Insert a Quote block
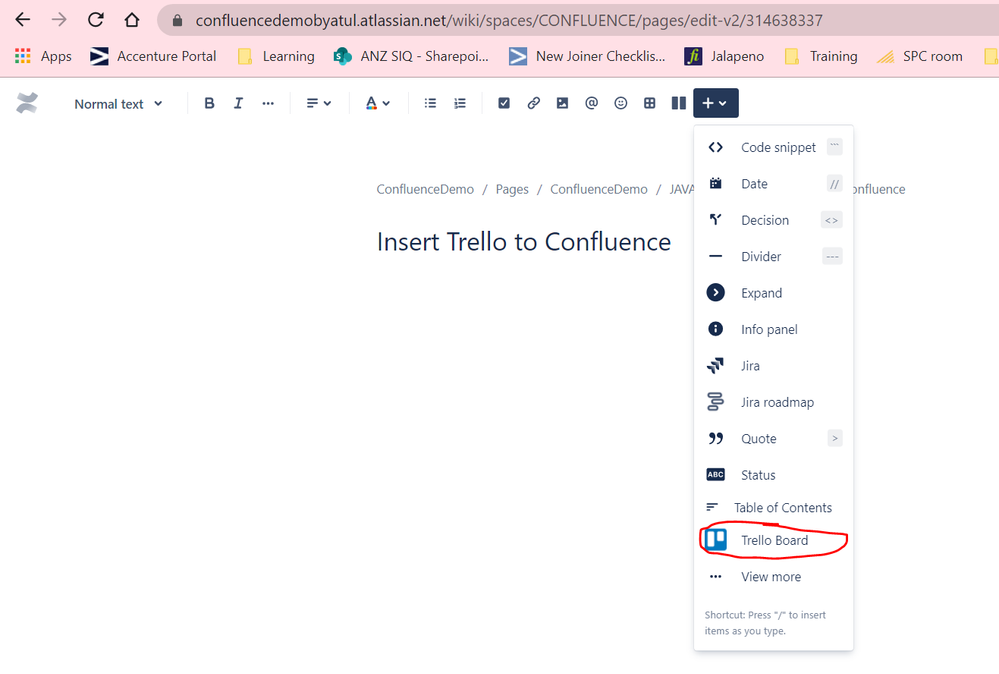 tap(773, 438)
